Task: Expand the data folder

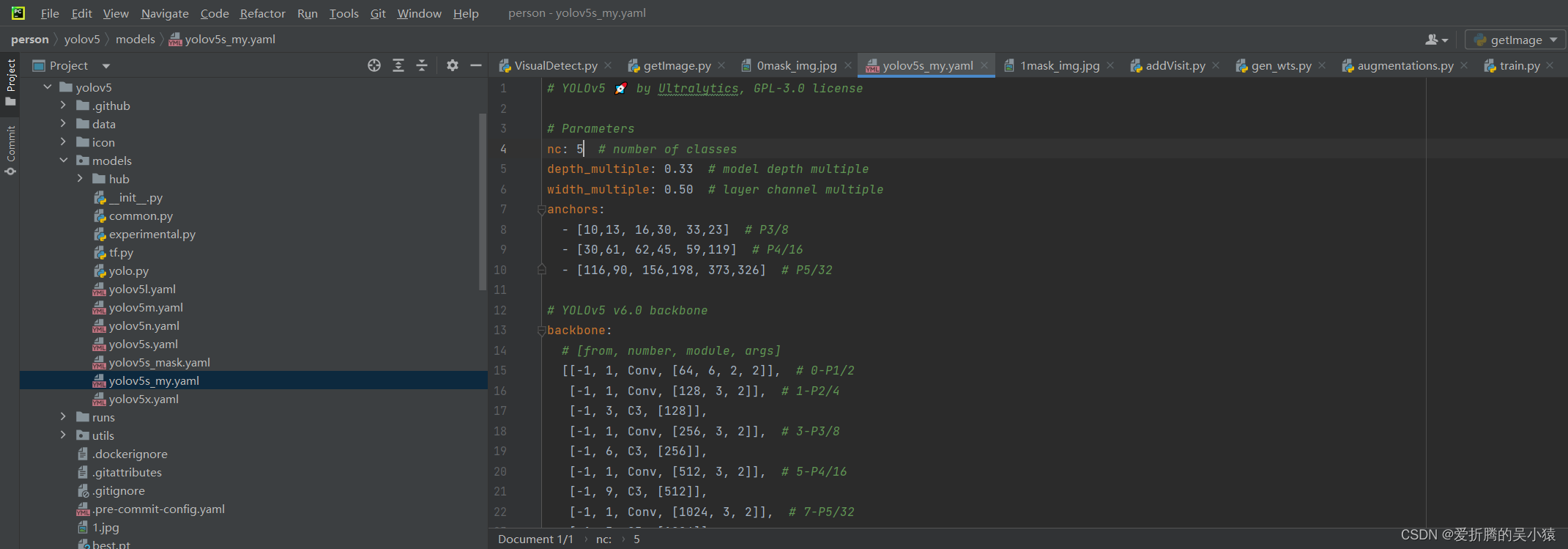Action: [64, 124]
